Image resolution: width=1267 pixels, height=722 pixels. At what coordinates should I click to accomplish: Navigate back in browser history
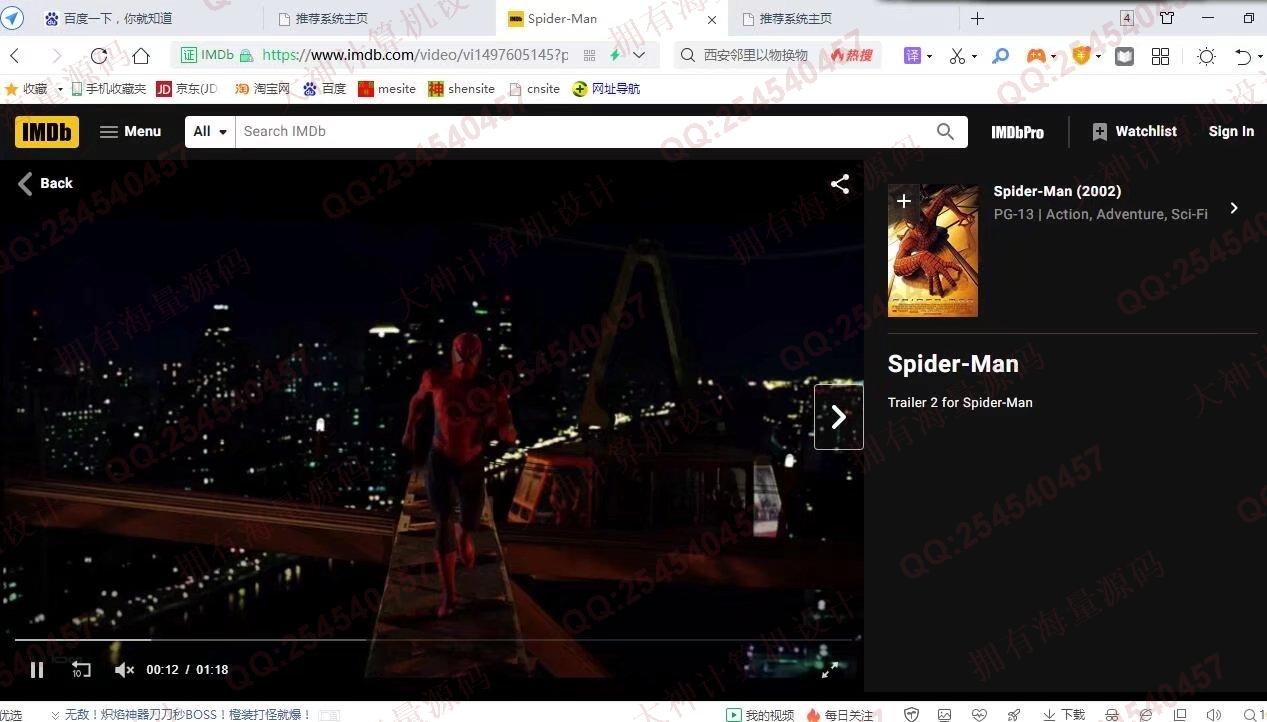point(15,55)
